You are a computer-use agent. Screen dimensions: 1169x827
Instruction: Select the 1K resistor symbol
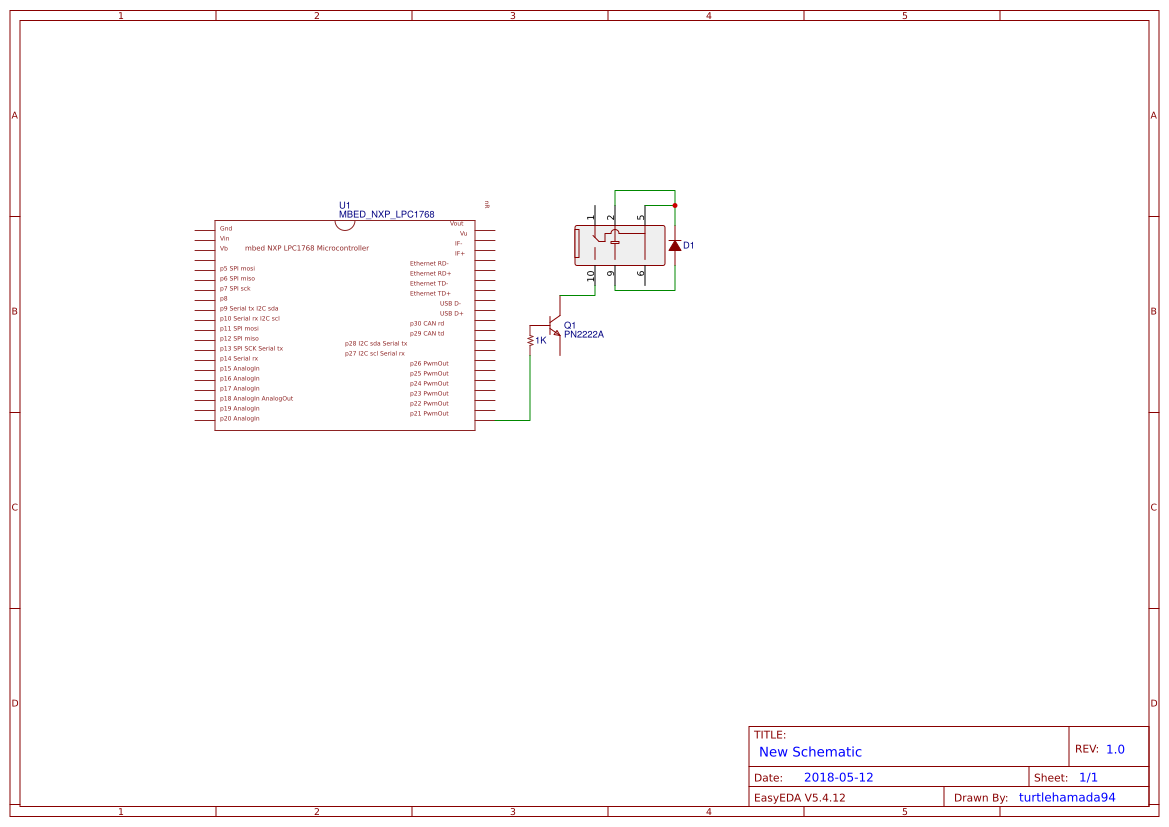(x=530, y=341)
